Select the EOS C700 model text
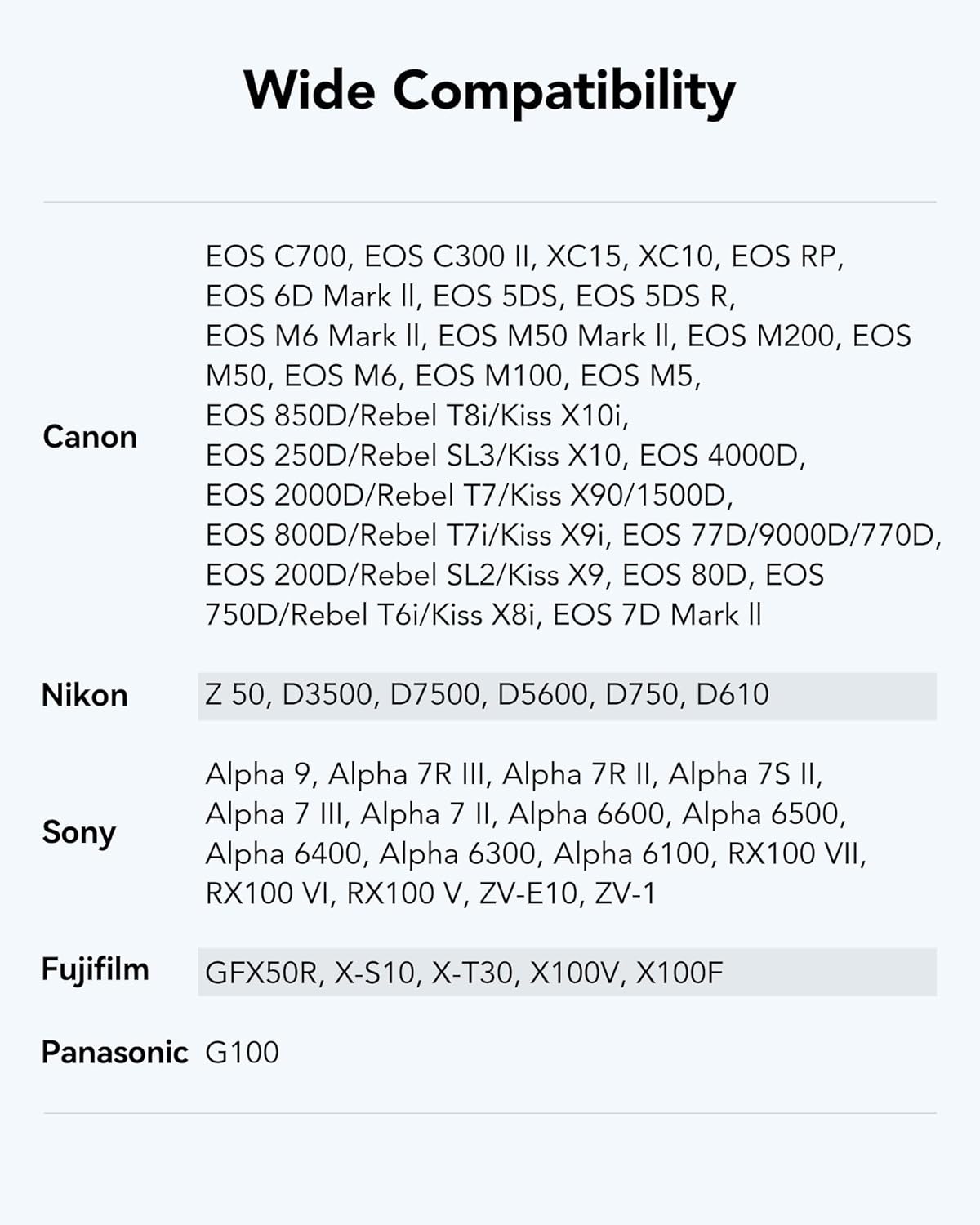This screenshot has height=1225, width=980. coord(276,256)
